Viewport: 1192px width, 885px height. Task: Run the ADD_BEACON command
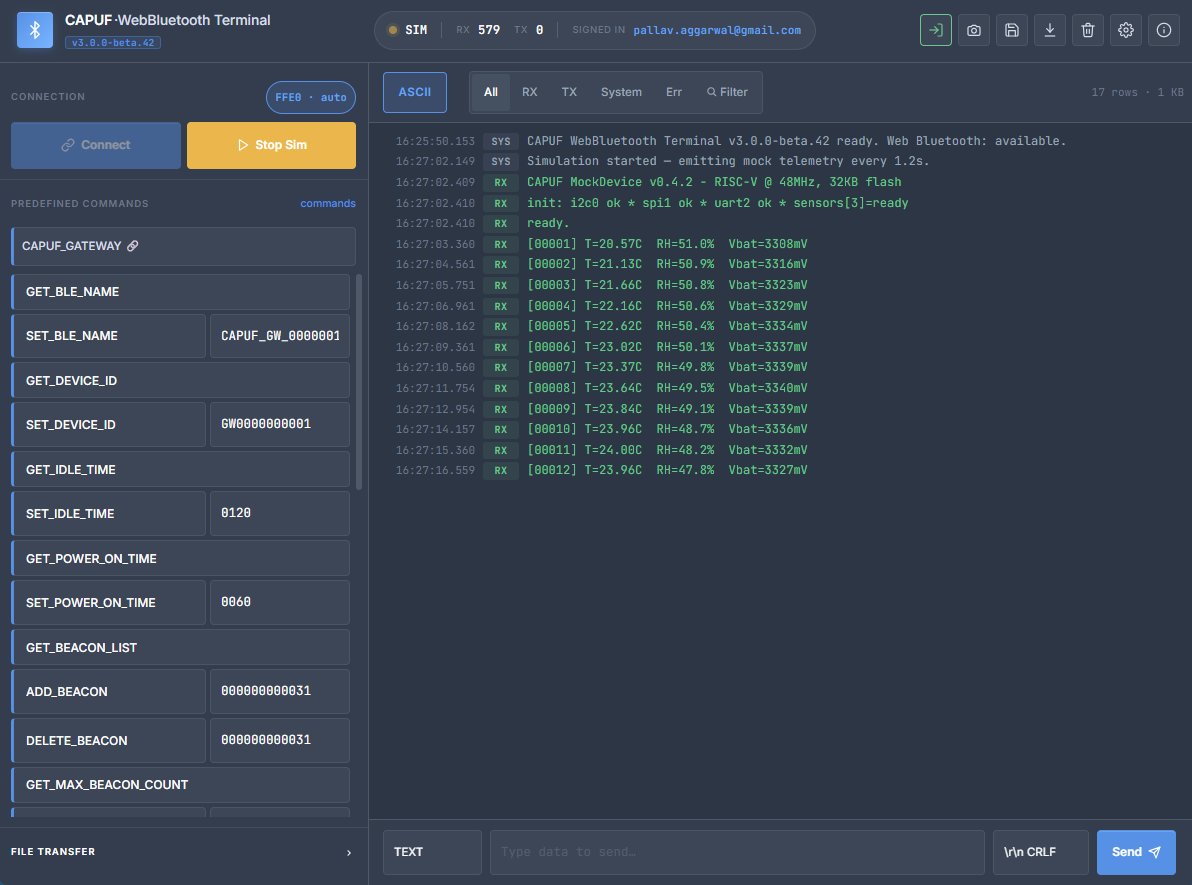[x=109, y=692]
